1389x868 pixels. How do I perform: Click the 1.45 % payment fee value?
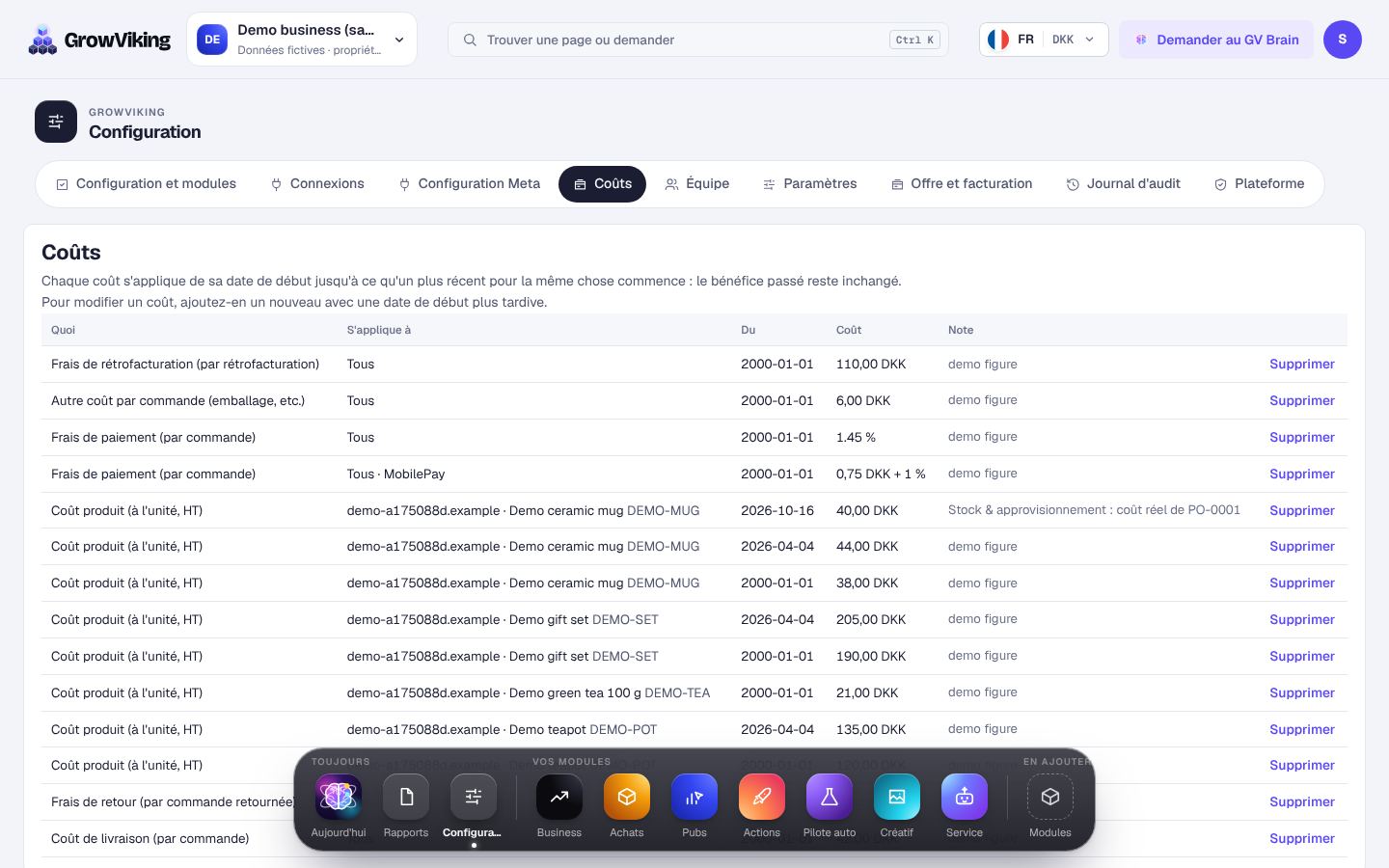[x=856, y=438]
